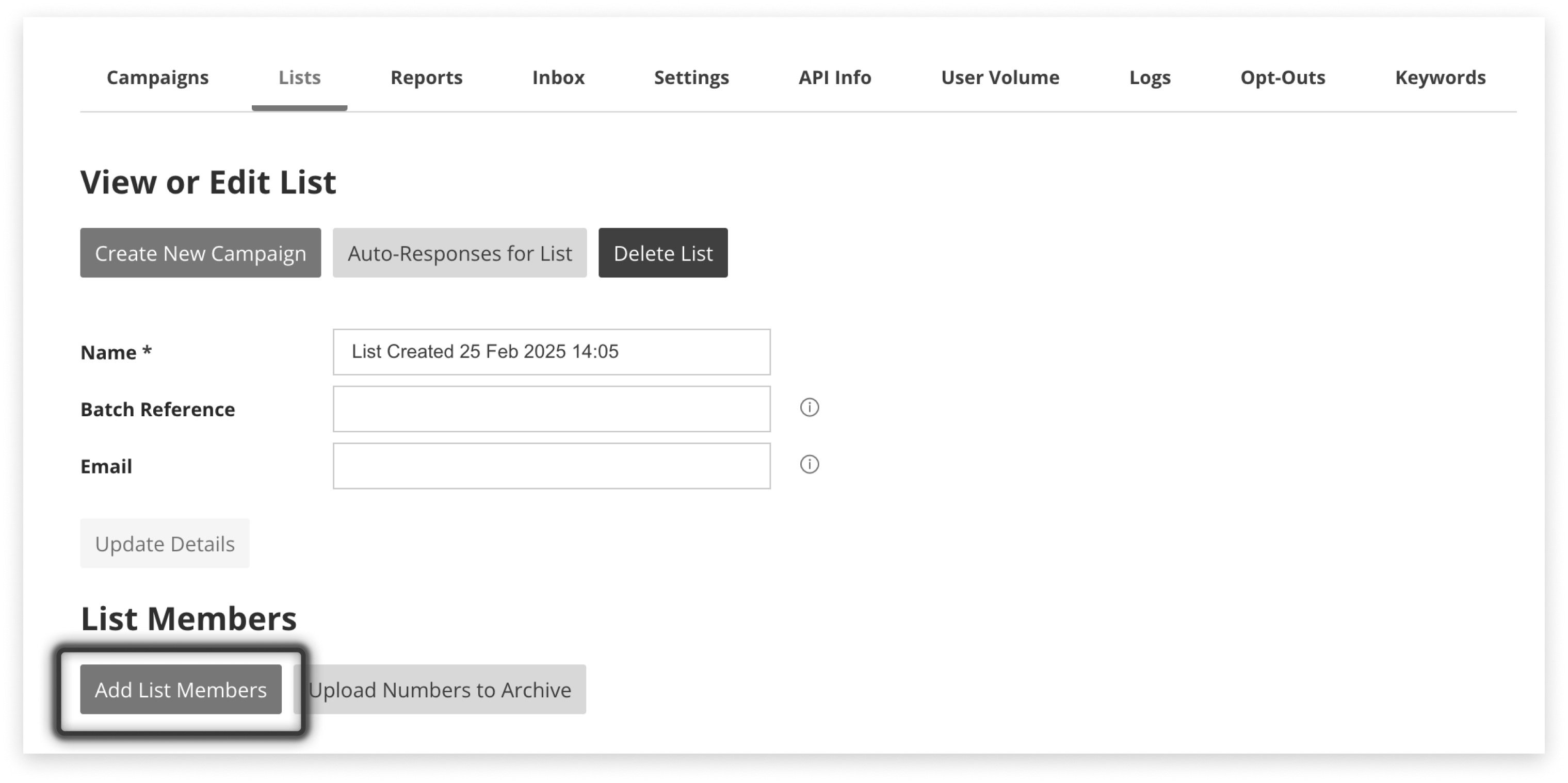1568x783 pixels.
Task: Go to the Keywords tab
Action: pos(1440,77)
